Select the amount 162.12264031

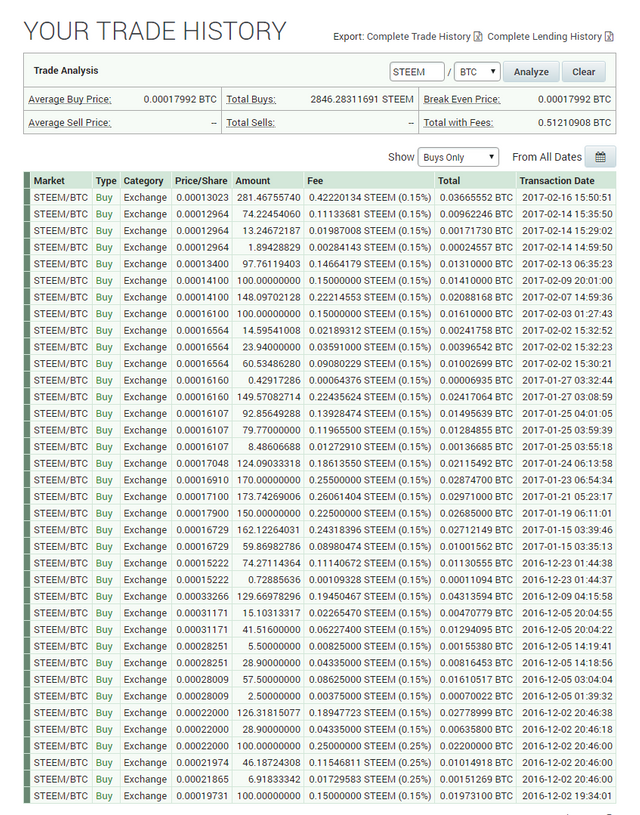[x=269, y=530]
